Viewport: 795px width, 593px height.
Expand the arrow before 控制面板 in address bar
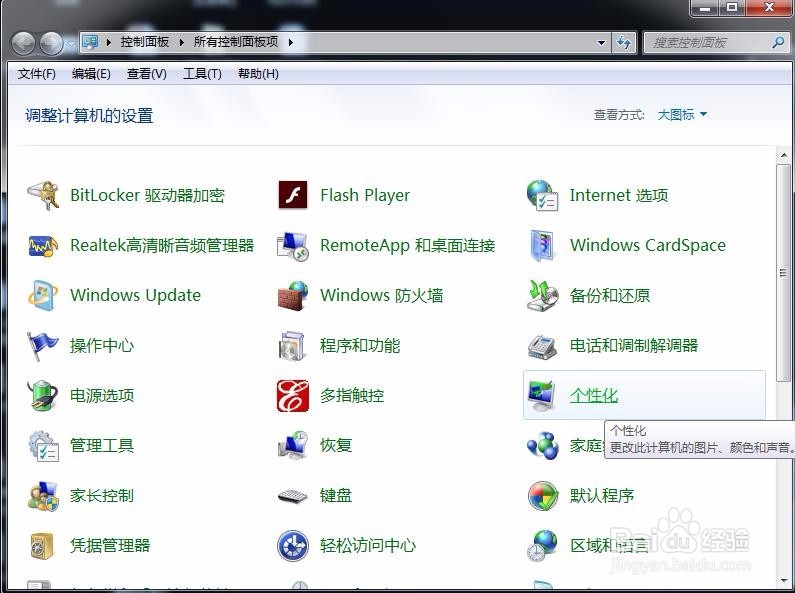click(x=109, y=42)
